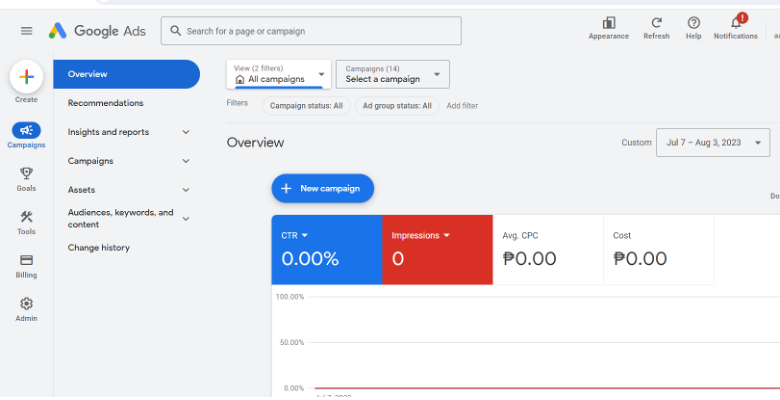Open the date range Jul 7 – Aug 3, 2023 dropdown
780x400 pixels.
click(x=713, y=143)
